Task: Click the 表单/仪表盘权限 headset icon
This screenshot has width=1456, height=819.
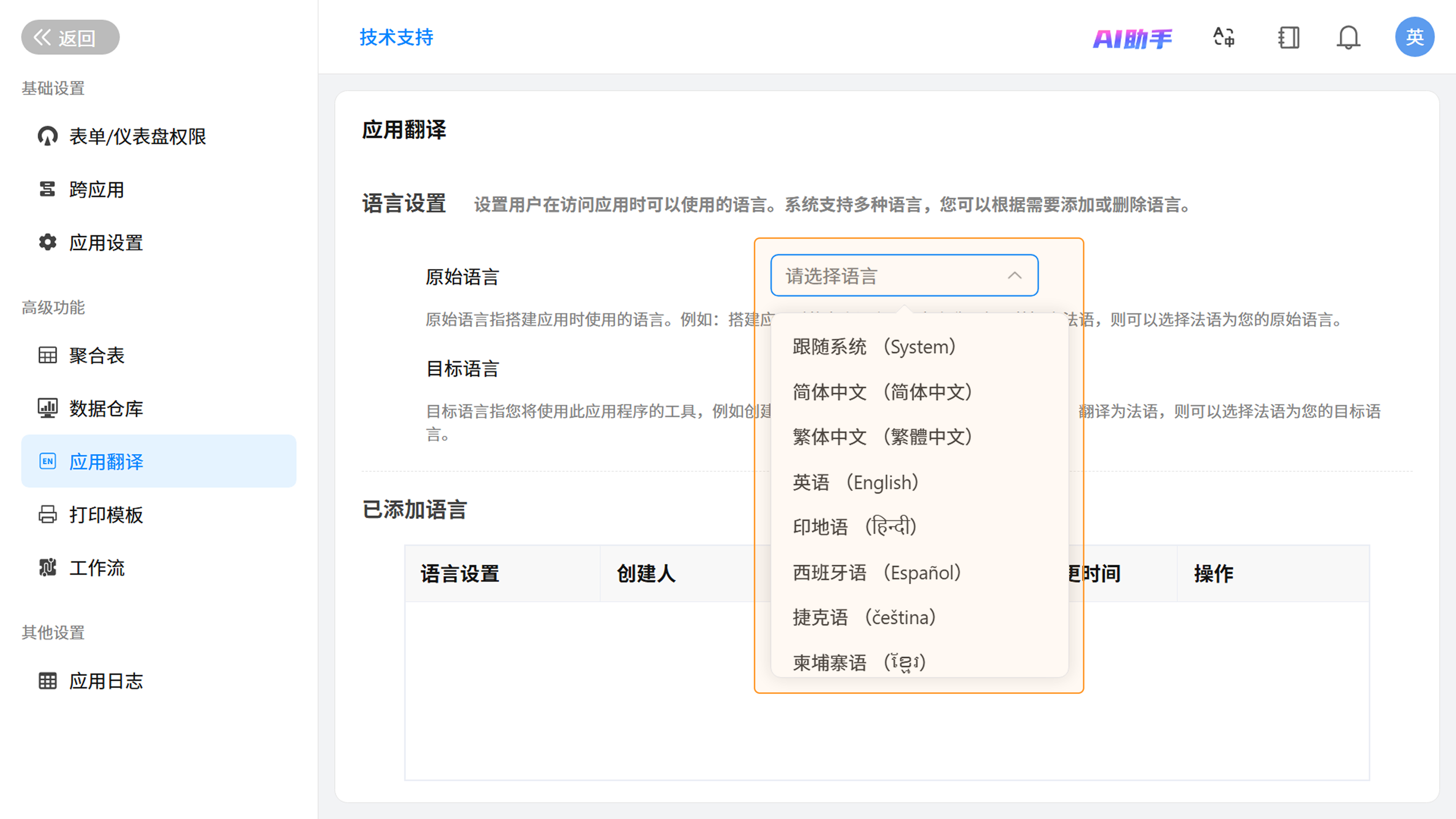Action: [x=47, y=136]
